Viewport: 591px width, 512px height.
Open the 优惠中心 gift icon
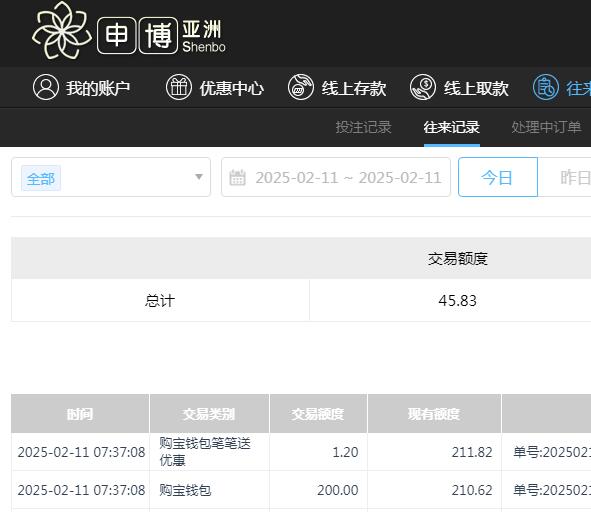coord(179,87)
